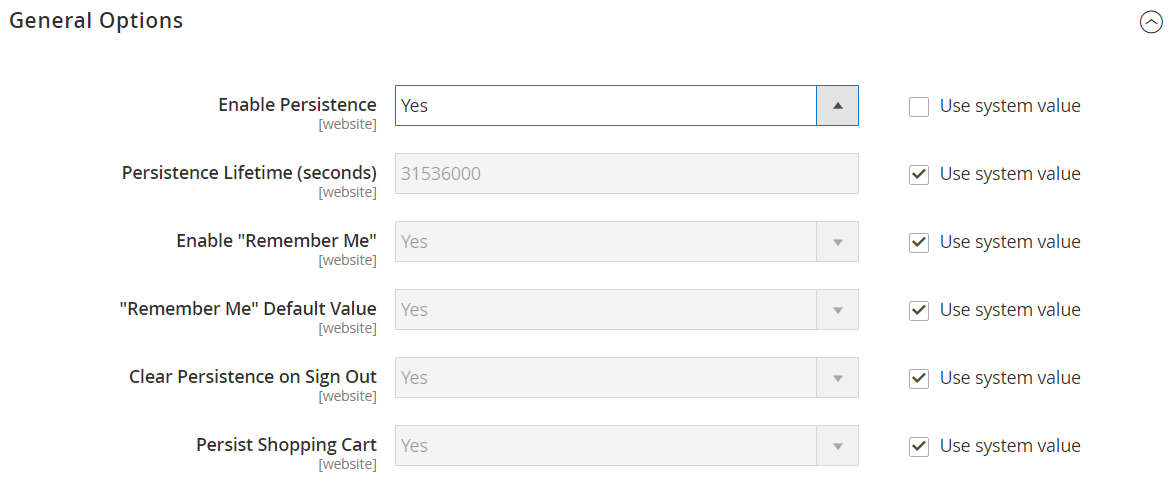Open the Enable "Remember Me" select box

pos(626,242)
